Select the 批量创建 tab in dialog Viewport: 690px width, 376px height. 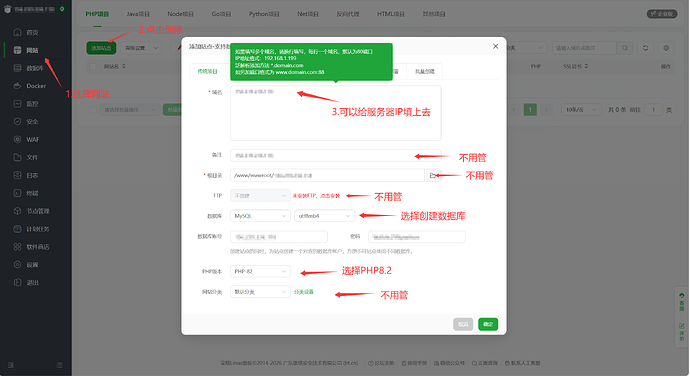click(425, 71)
